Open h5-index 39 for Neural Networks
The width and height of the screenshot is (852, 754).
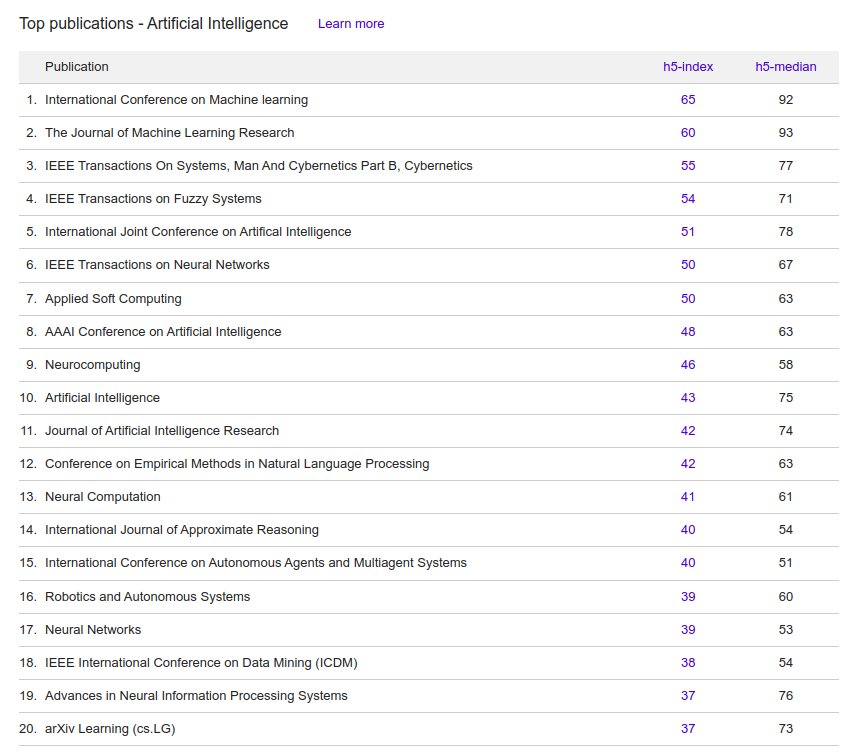point(688,630)
